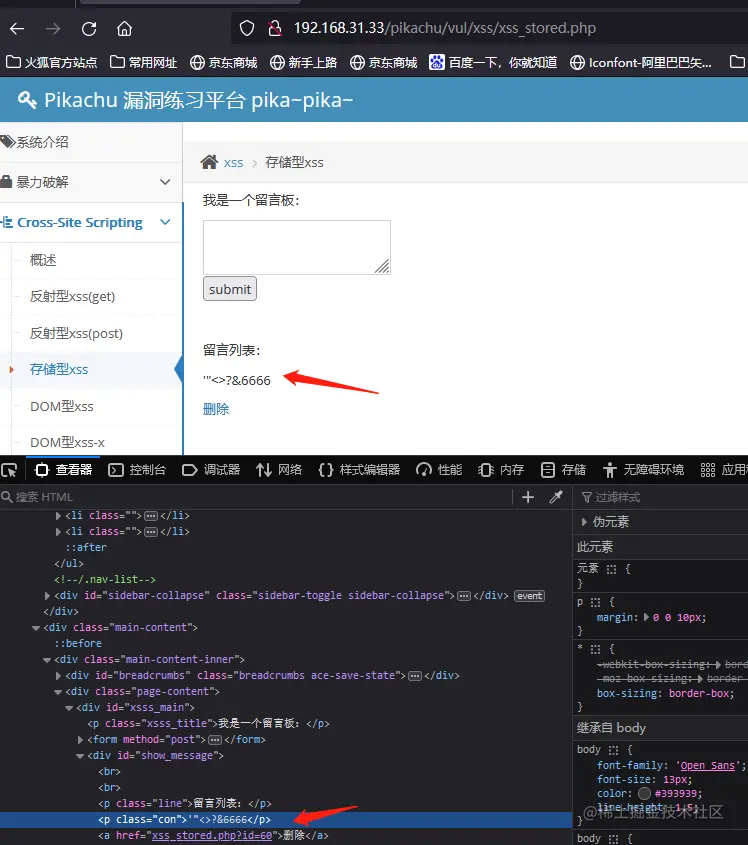
Task: Select DOM型xss-x in the sidebar
Action: 67,442
